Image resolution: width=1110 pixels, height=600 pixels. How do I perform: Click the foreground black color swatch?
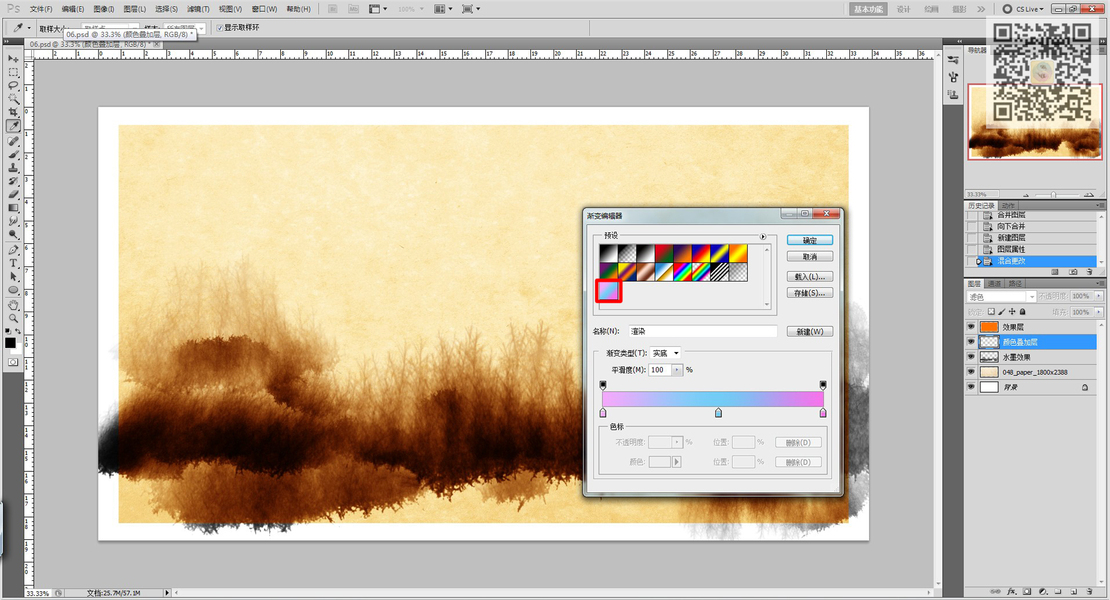tap(10, 342)
